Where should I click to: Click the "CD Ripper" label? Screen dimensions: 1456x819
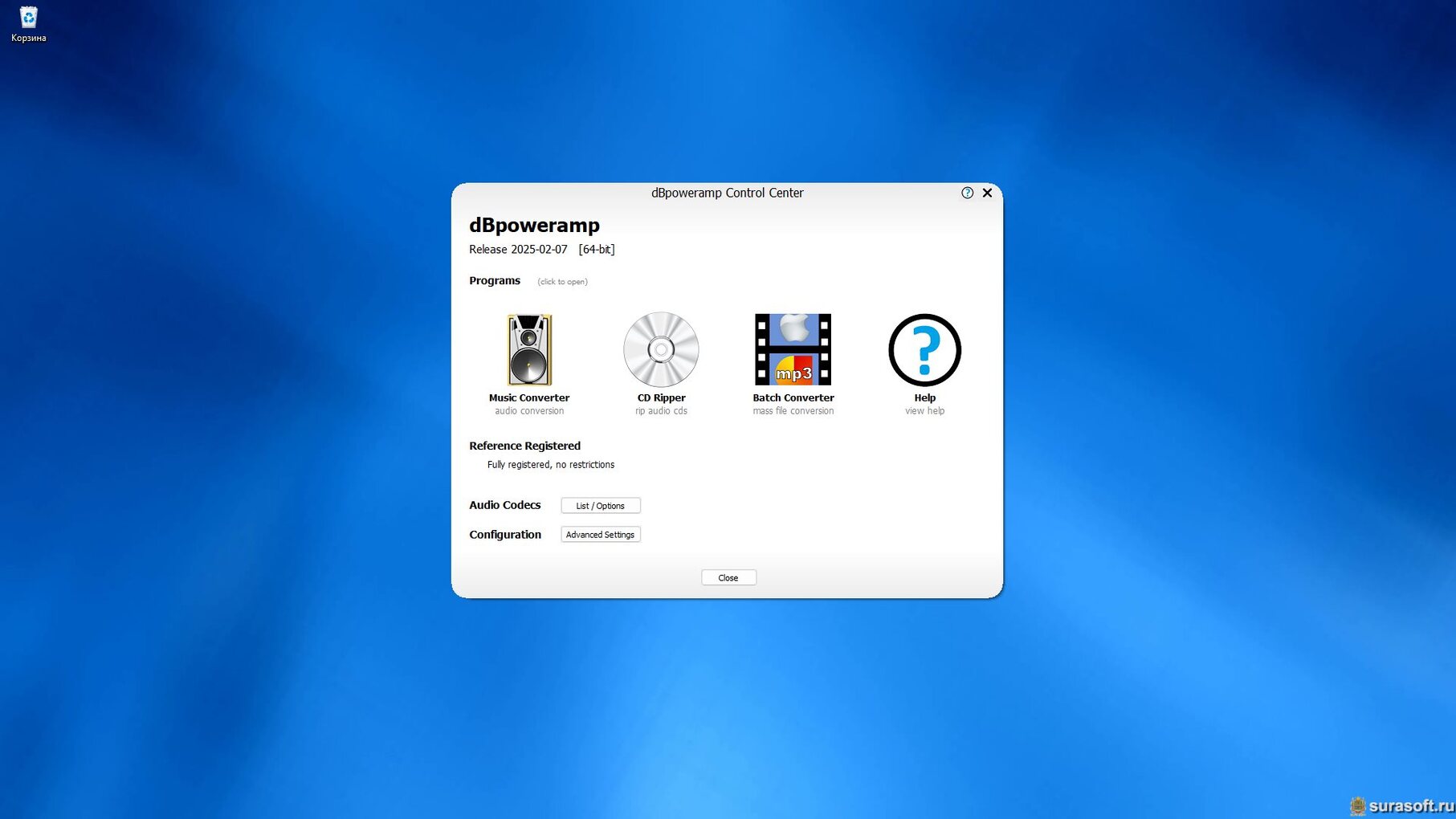(662, 398)
